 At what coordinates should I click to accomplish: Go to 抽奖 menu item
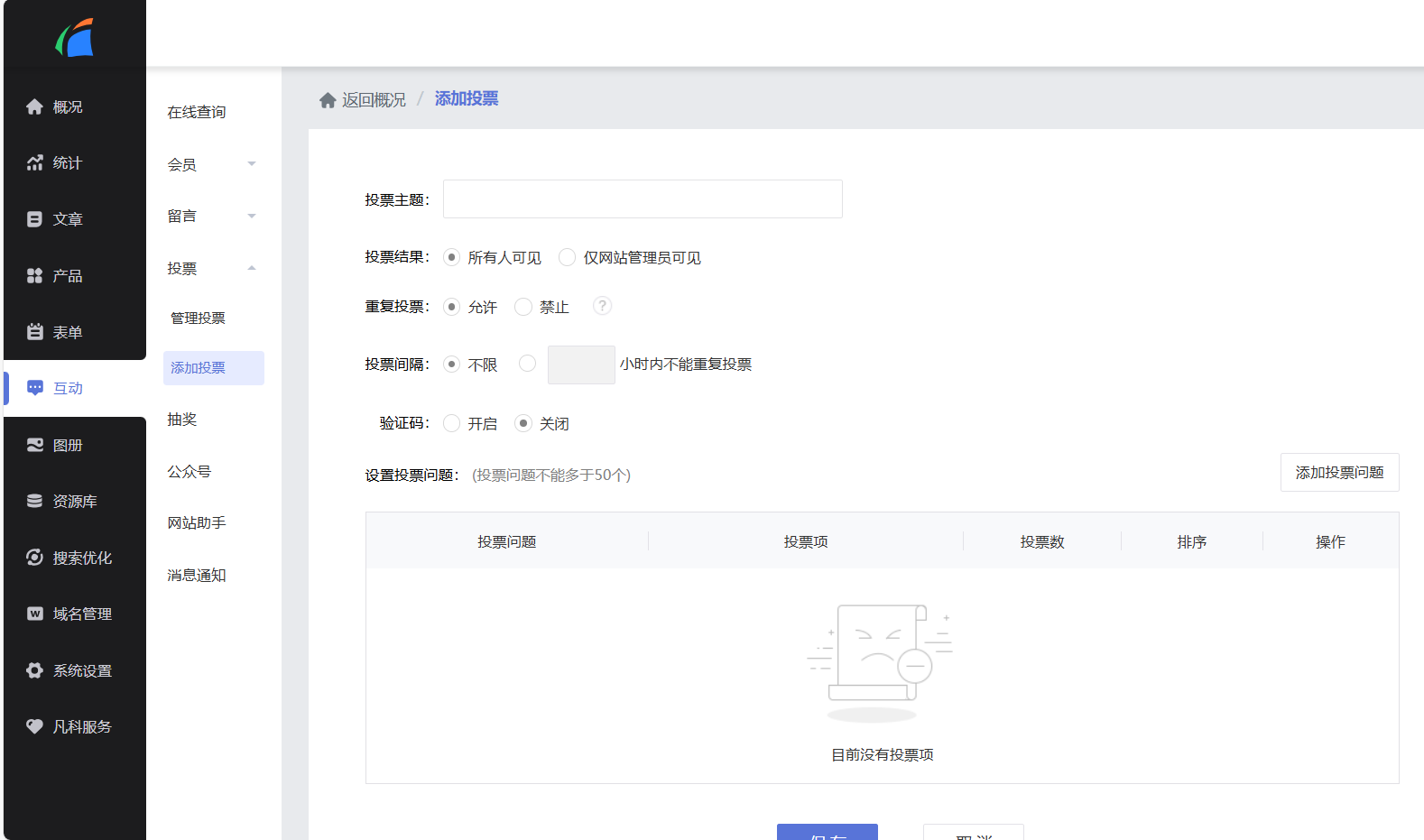click(x=181, y=420)
